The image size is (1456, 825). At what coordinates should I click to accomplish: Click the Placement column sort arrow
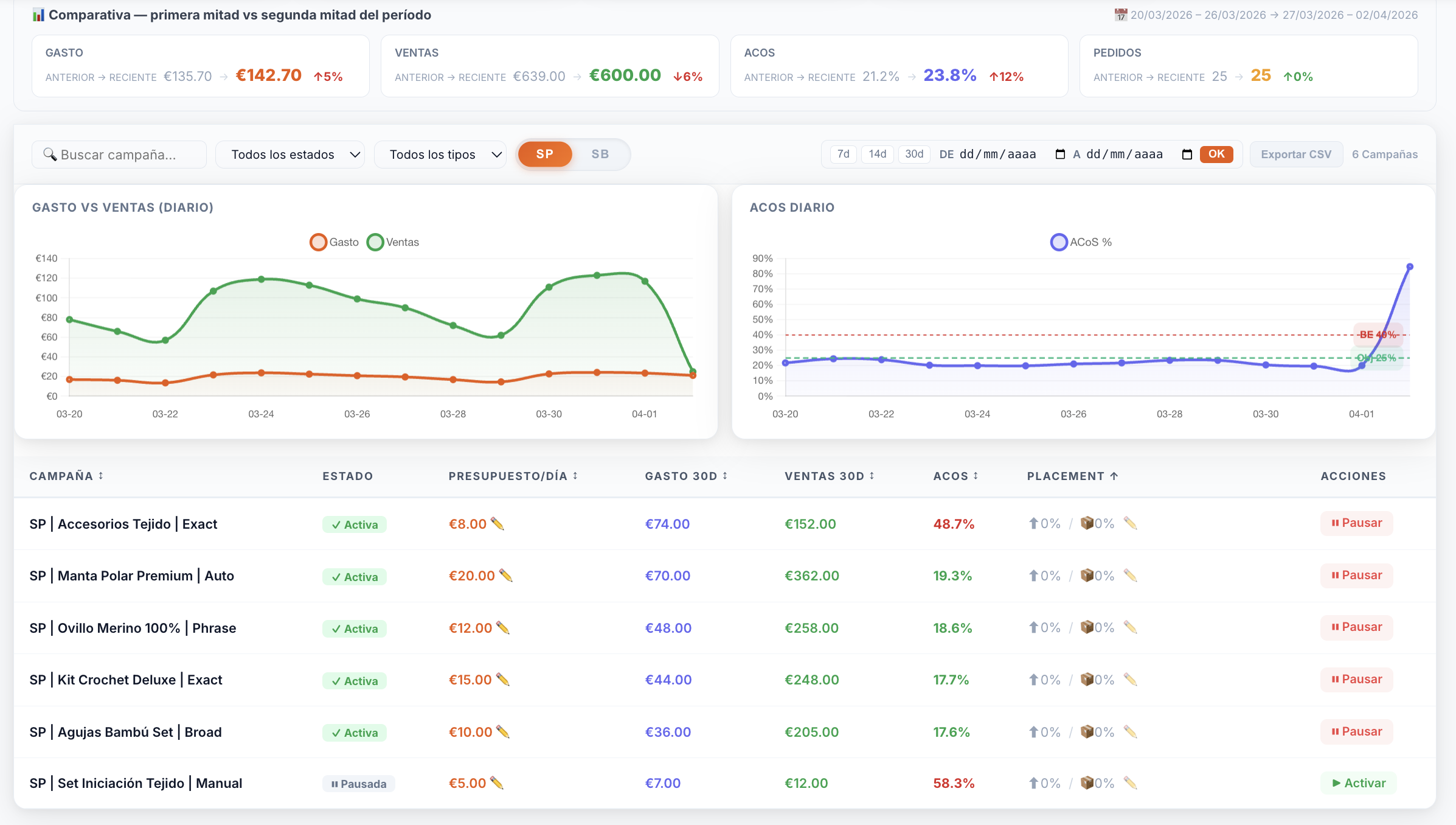pyautogui.click(x=1114, y=476)
